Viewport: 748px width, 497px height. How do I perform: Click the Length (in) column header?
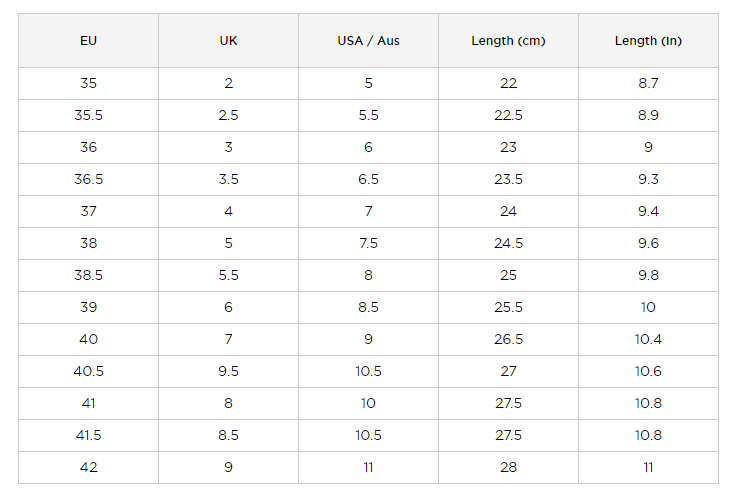[648, 41]
